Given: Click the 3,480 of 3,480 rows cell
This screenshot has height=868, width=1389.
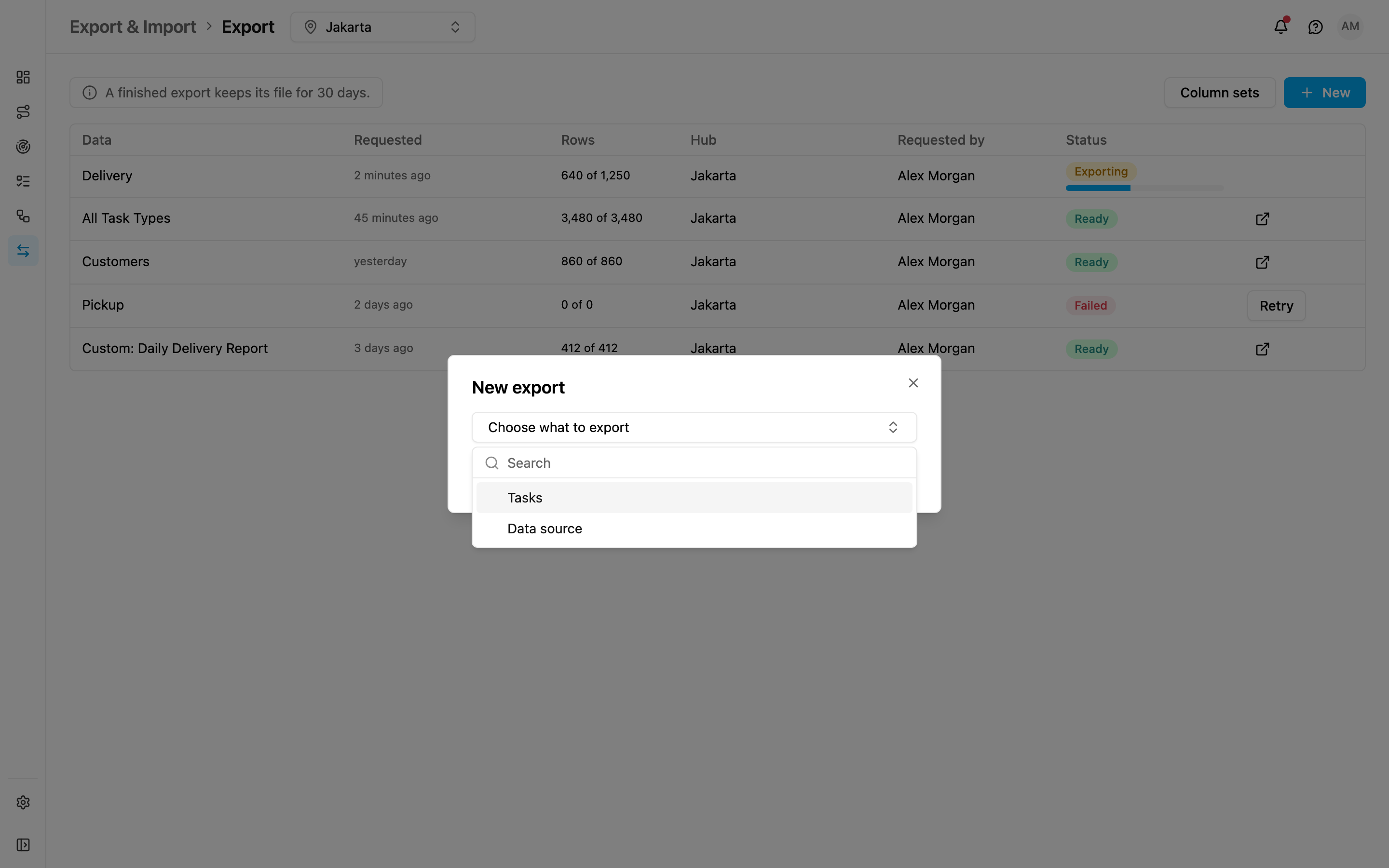Looking at the screenshot, I should (x=601, y=218).
